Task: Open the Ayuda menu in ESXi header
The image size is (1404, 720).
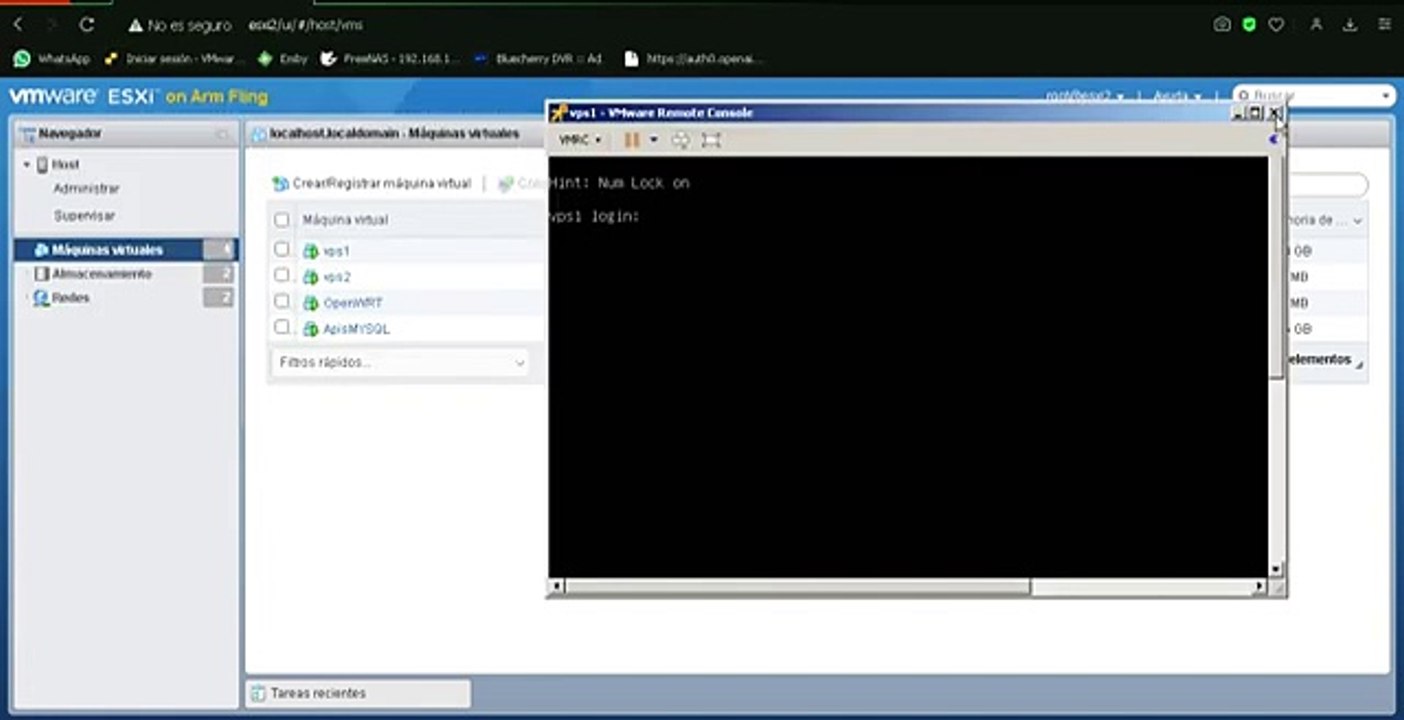Action: (x=1178, y=96)
